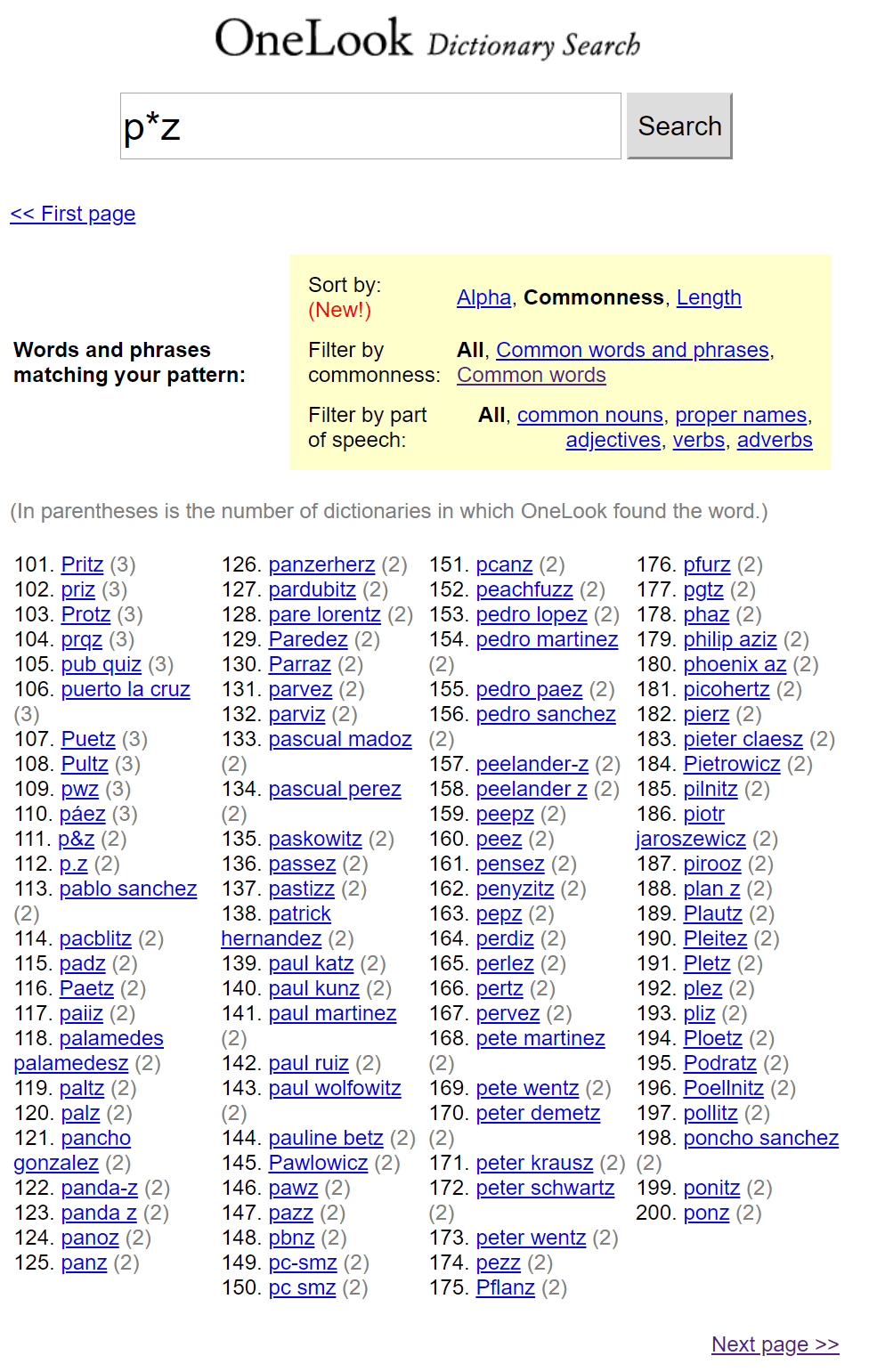
Task: Open the word pacblitz
Action: pos(95,938)
